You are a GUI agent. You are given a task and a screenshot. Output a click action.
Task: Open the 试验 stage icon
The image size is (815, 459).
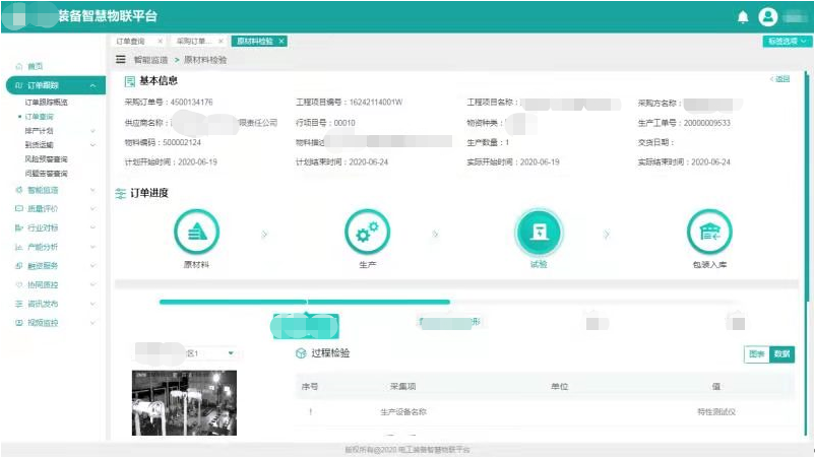[539, 232]
